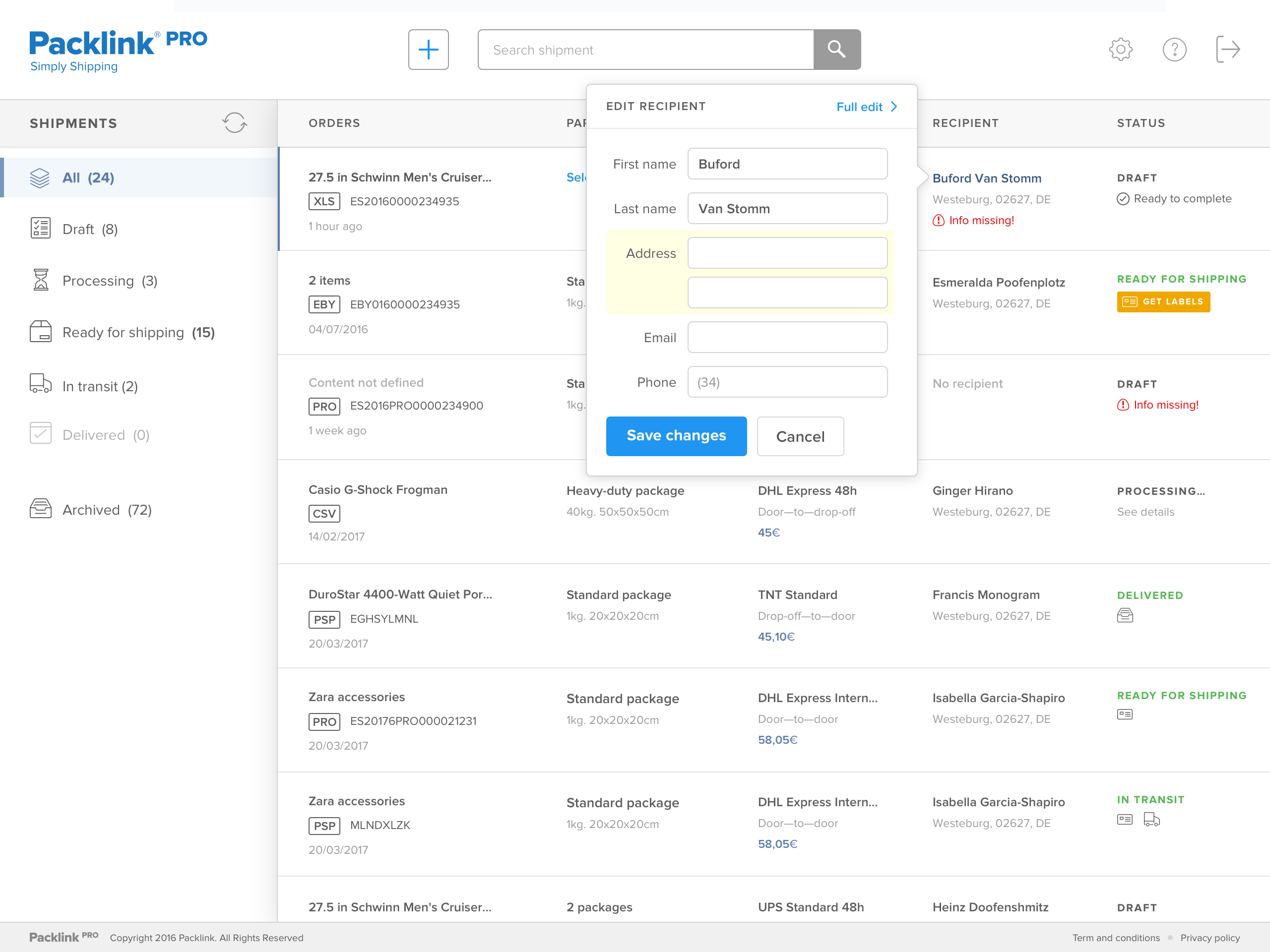
Task: Focus the Phone input field
Action: pyautogui.click(x=787, y=382)
